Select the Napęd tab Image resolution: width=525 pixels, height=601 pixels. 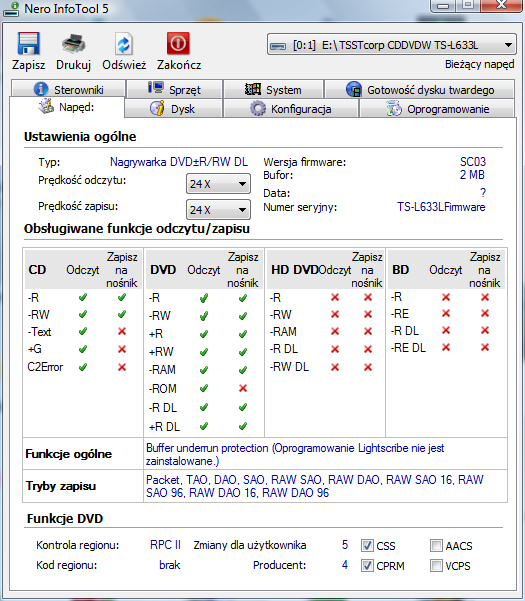click(x=67, y=107)
